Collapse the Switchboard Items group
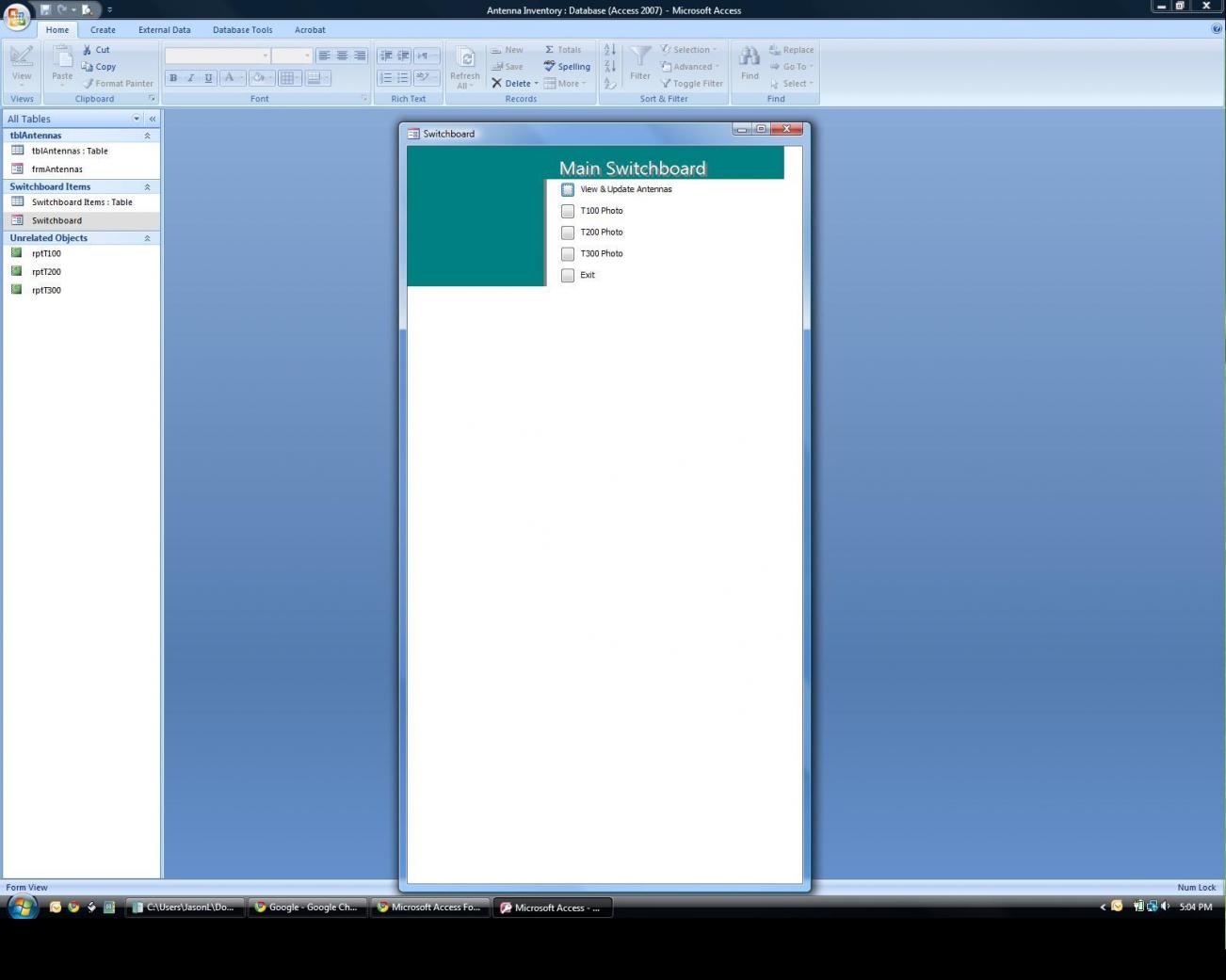The image size is (1226, 980). [147, 187]
